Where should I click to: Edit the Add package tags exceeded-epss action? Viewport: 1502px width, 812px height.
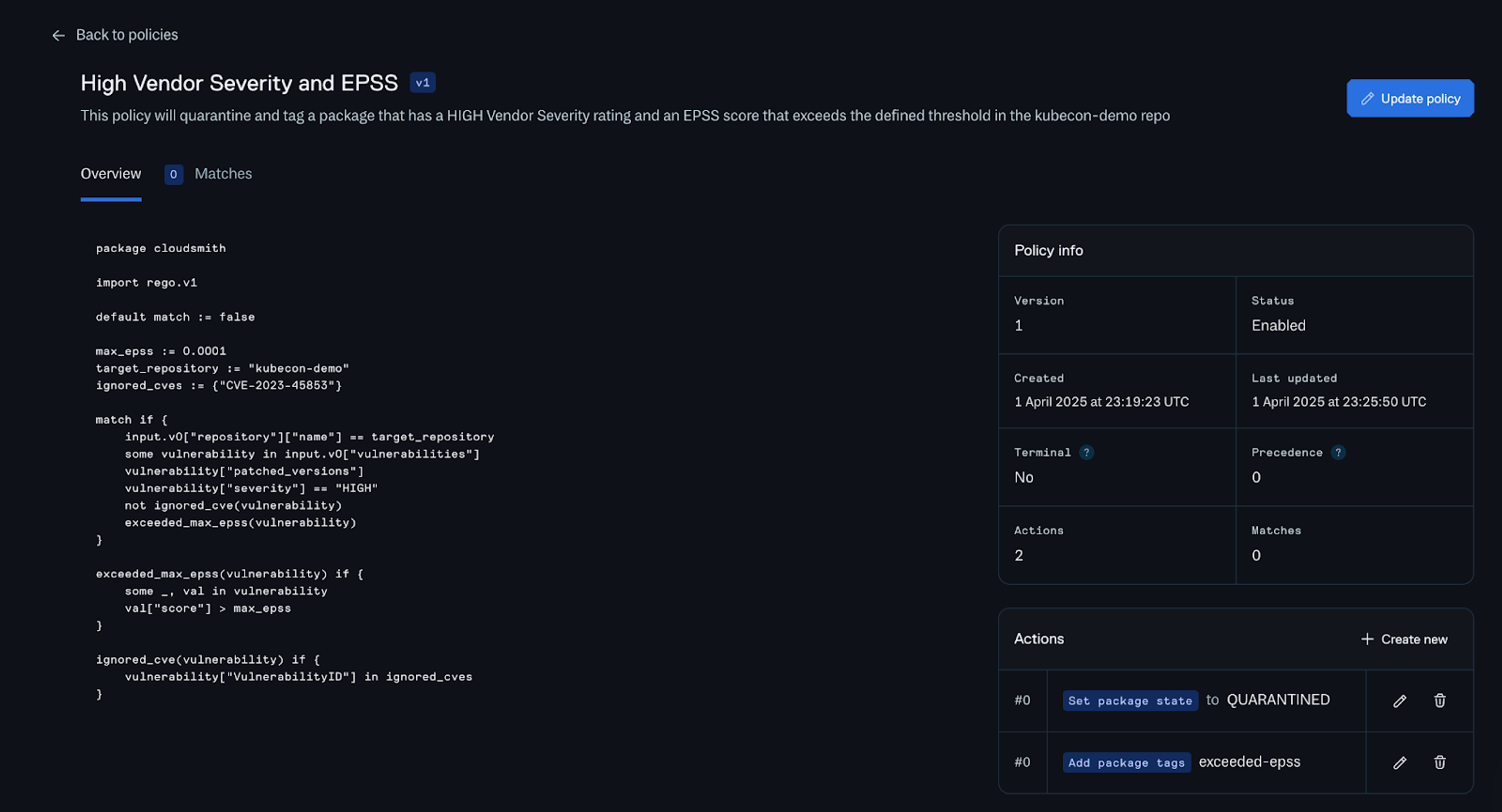[x=1400, y=762]
